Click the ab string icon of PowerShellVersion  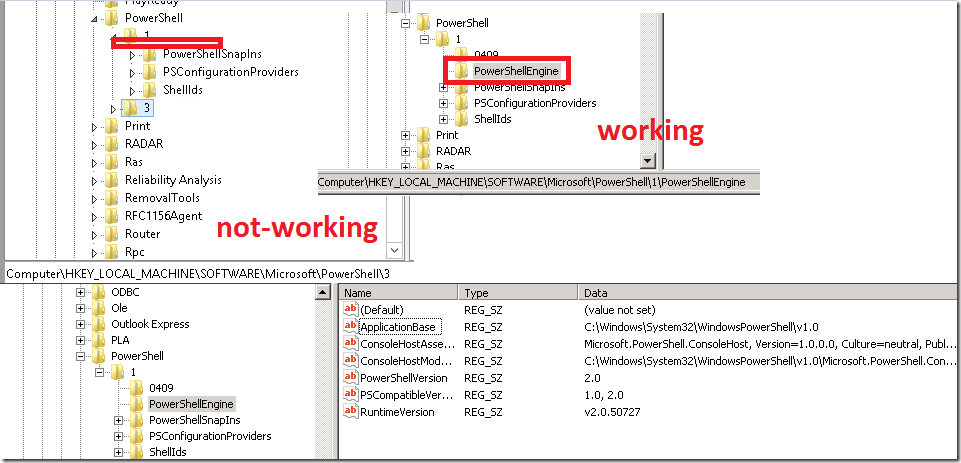click(351, 377)
